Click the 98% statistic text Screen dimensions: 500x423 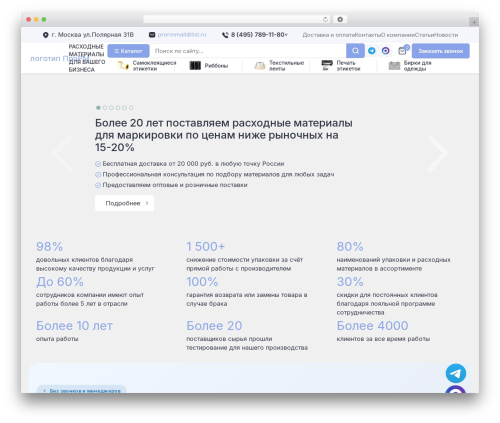49,247
